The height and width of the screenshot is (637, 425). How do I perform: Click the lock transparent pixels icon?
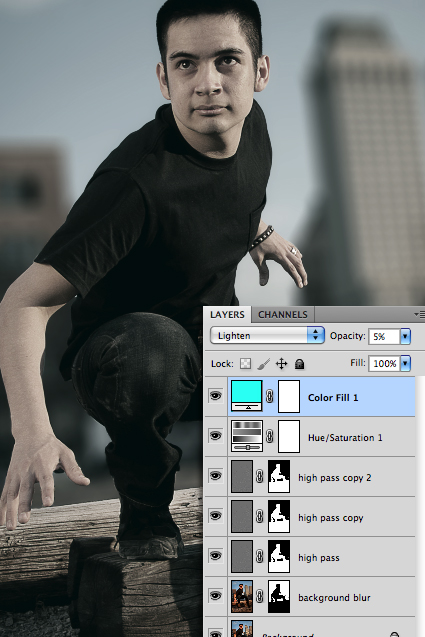click(245, 363)
